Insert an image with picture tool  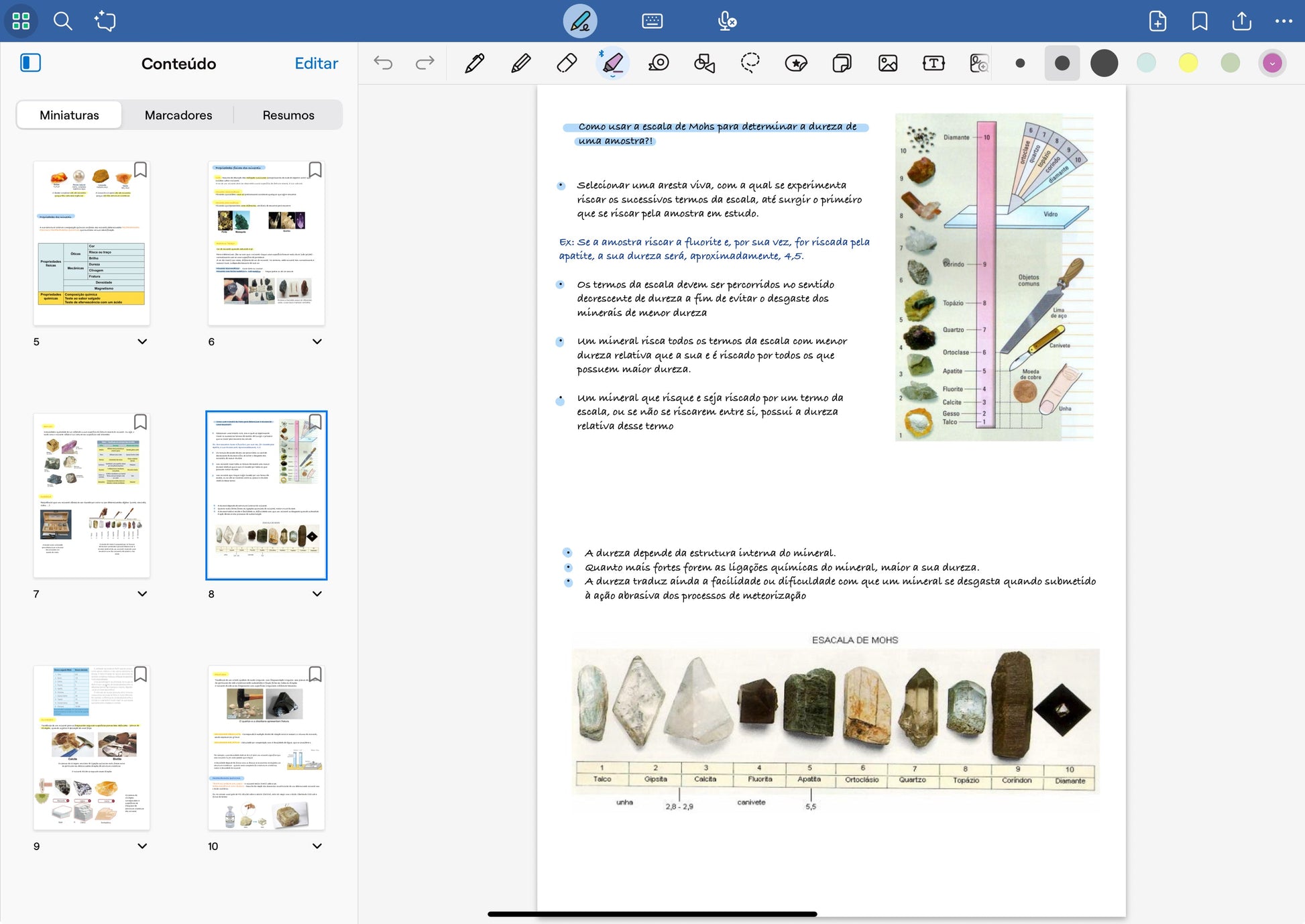887,63
